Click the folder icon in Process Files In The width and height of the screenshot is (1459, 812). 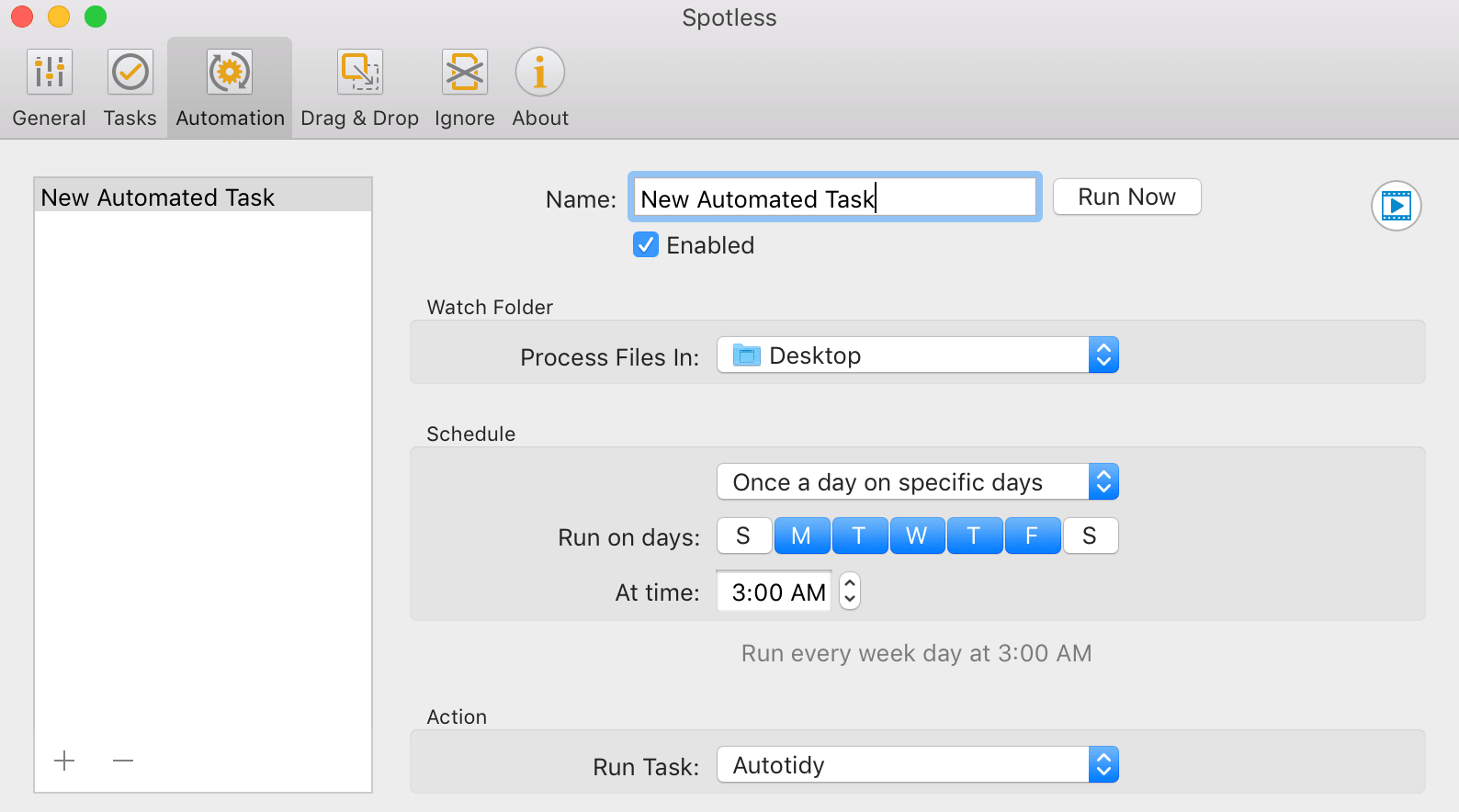[746, 355]
